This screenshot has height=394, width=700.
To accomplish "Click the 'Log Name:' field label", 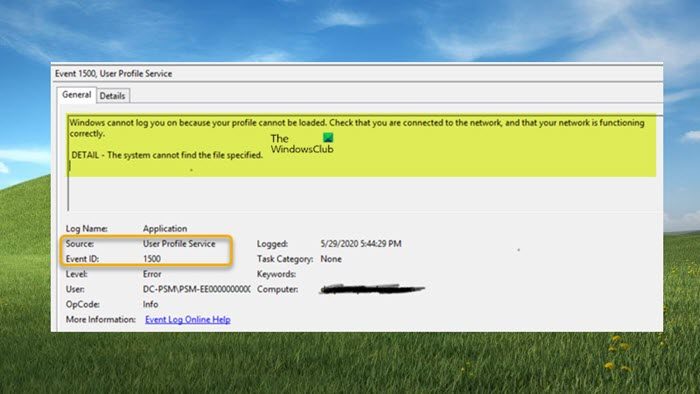I will [87, 228].
